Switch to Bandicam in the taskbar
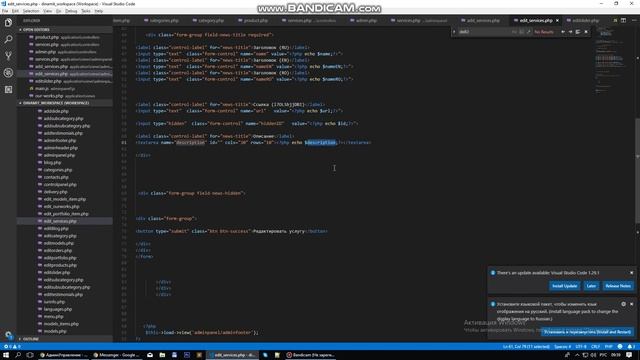 pyautogui.click(x=310, y=355)
